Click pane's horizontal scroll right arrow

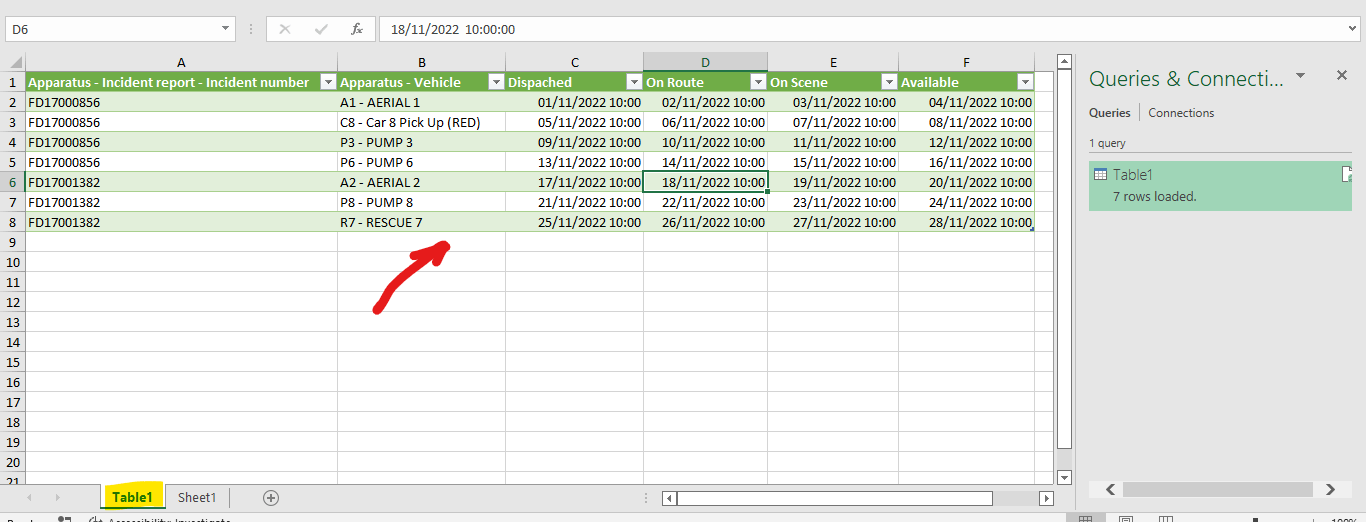point(1330,489)
